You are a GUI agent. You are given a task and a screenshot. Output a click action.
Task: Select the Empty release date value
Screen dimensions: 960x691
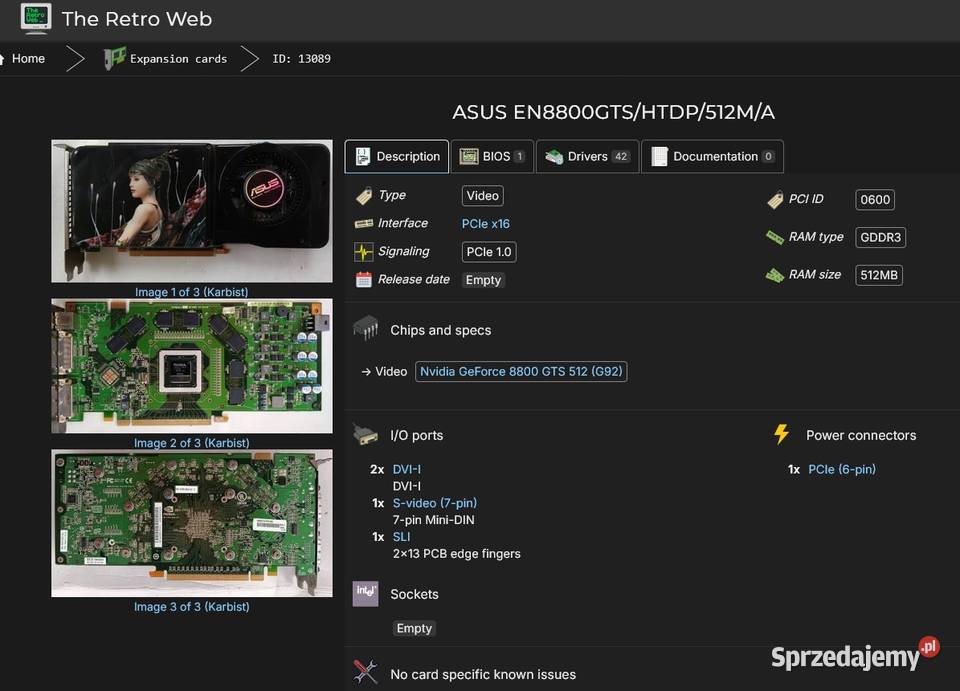[483, 280]
